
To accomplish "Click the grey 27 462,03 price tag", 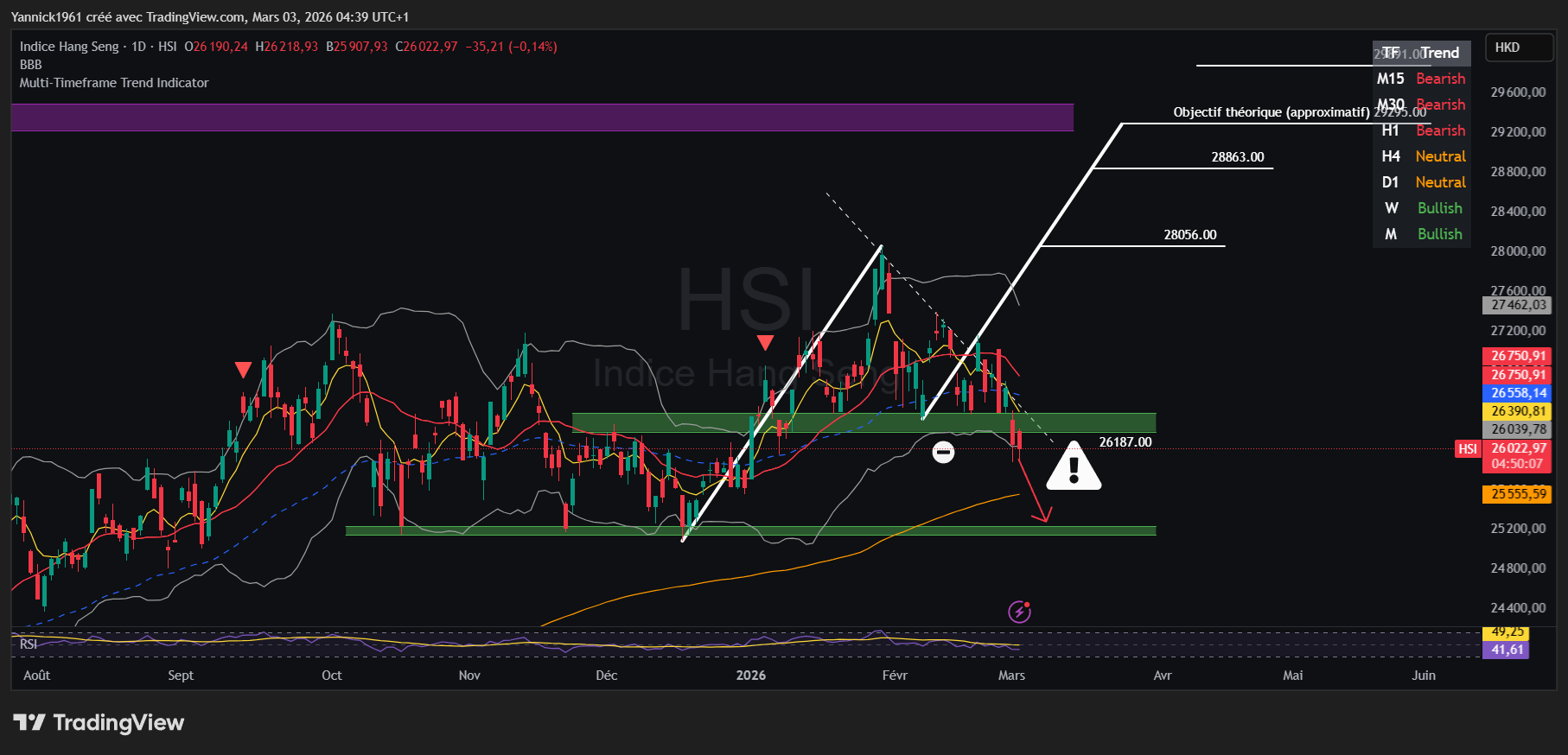I will point(1517,305).
